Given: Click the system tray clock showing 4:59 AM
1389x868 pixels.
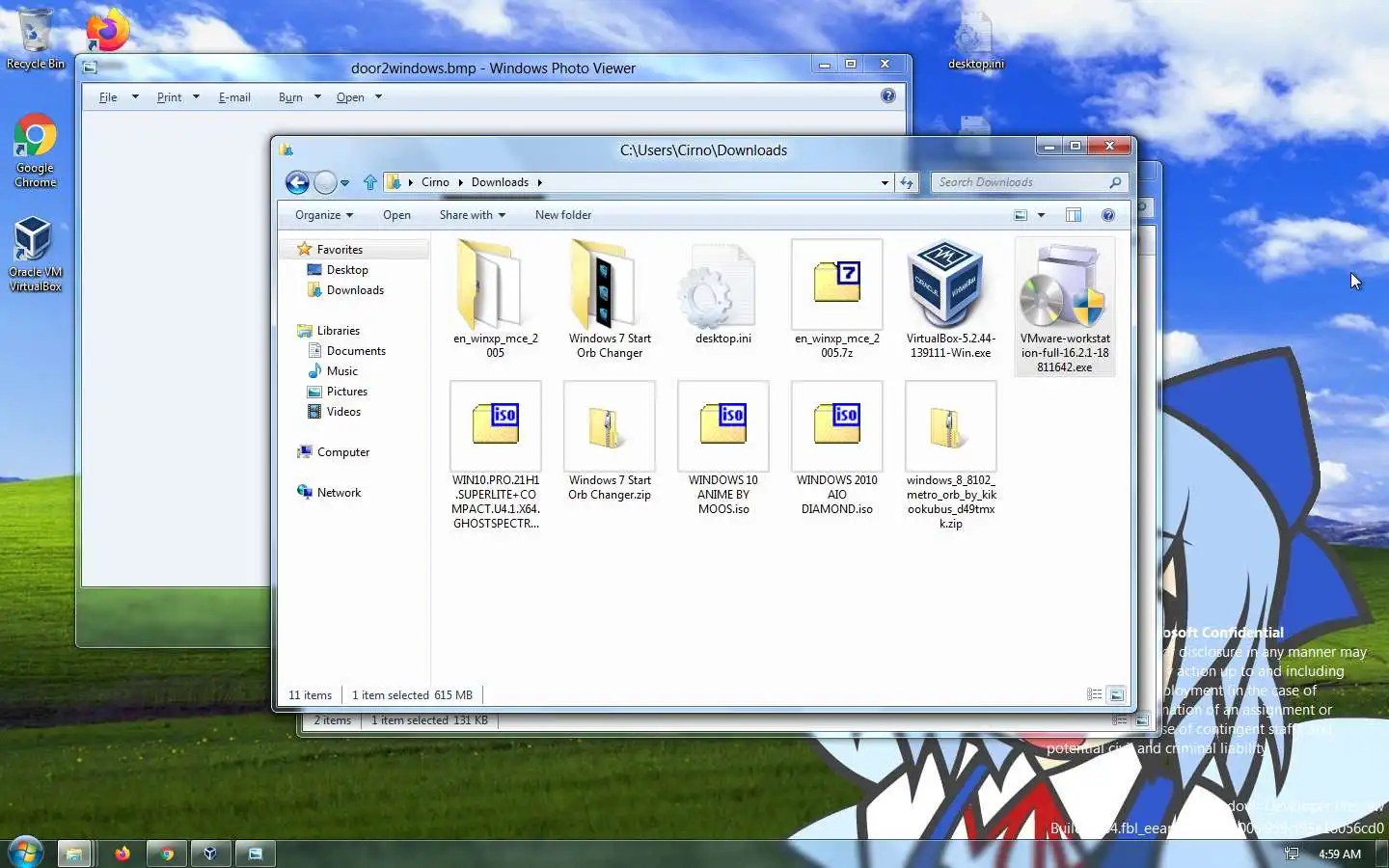Looking at the screenshot, I should (x=1340, y=854).
